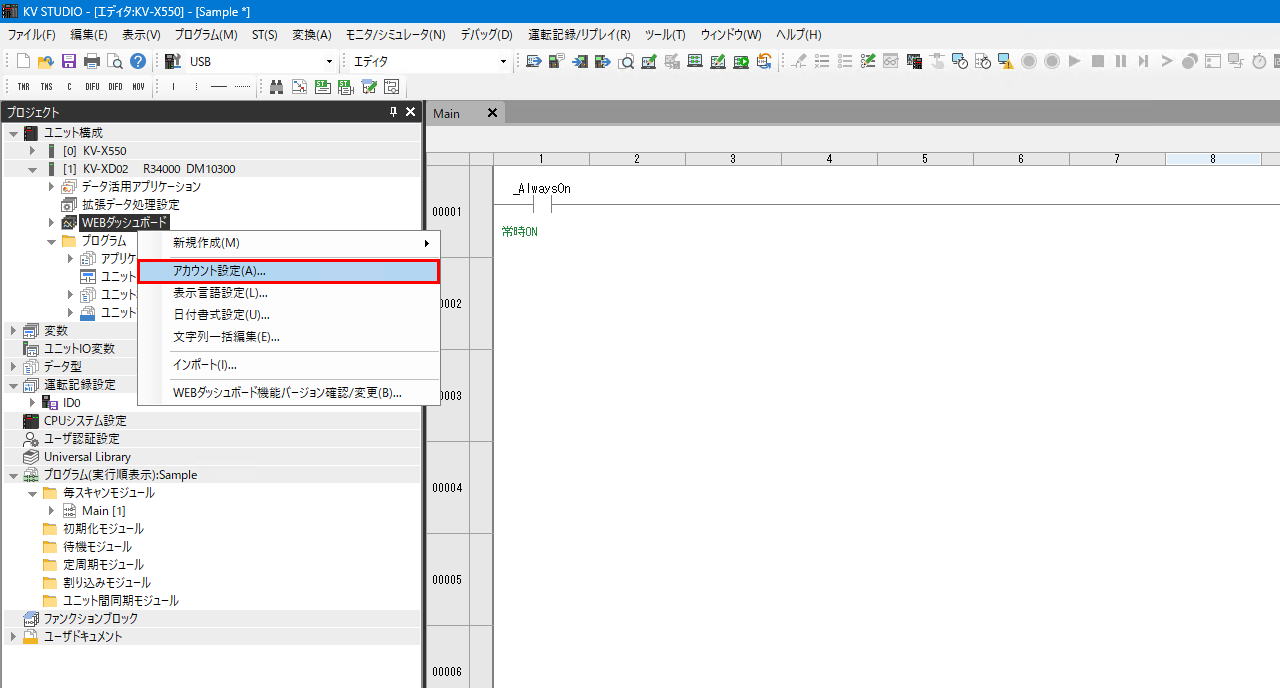The height and width of the screenshot is (688, 1280).
Task: Click the binoculars search icon
Action: pyautogui.click(x=277, y=87)
